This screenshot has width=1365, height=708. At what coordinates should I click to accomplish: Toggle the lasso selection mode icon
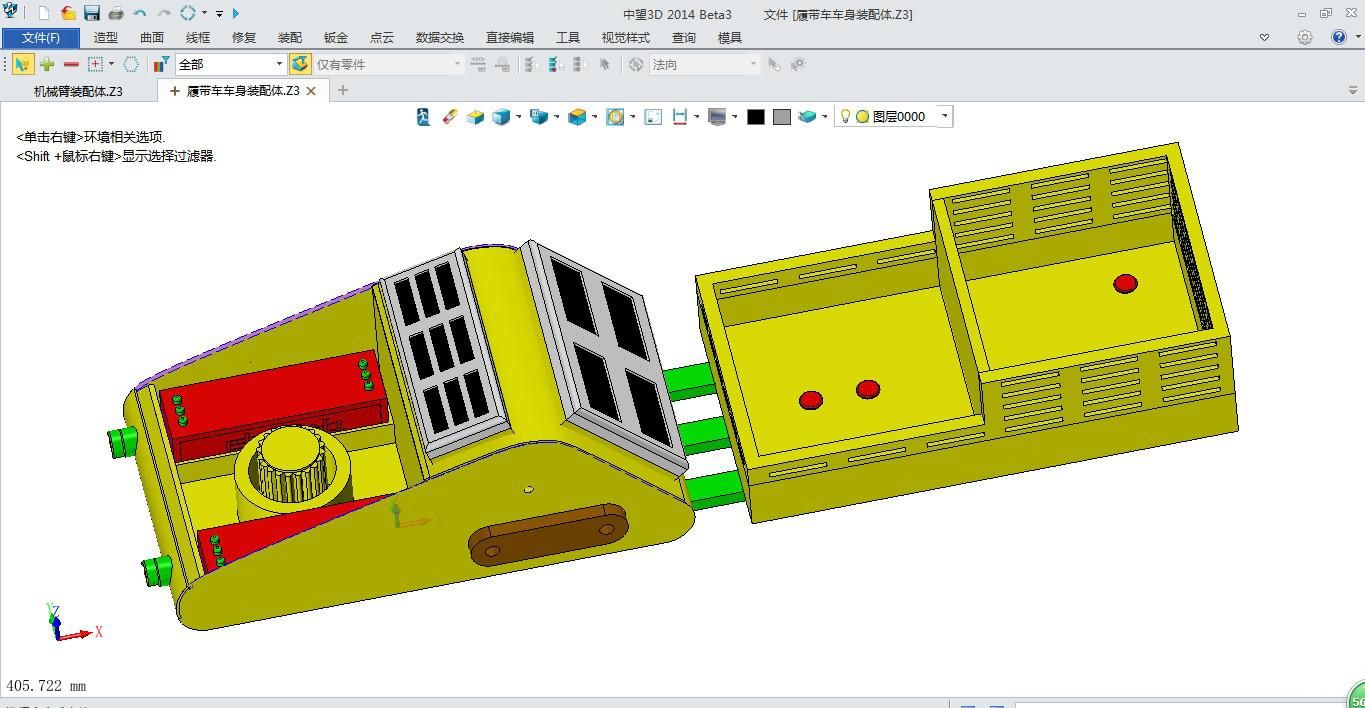point(131,63)
